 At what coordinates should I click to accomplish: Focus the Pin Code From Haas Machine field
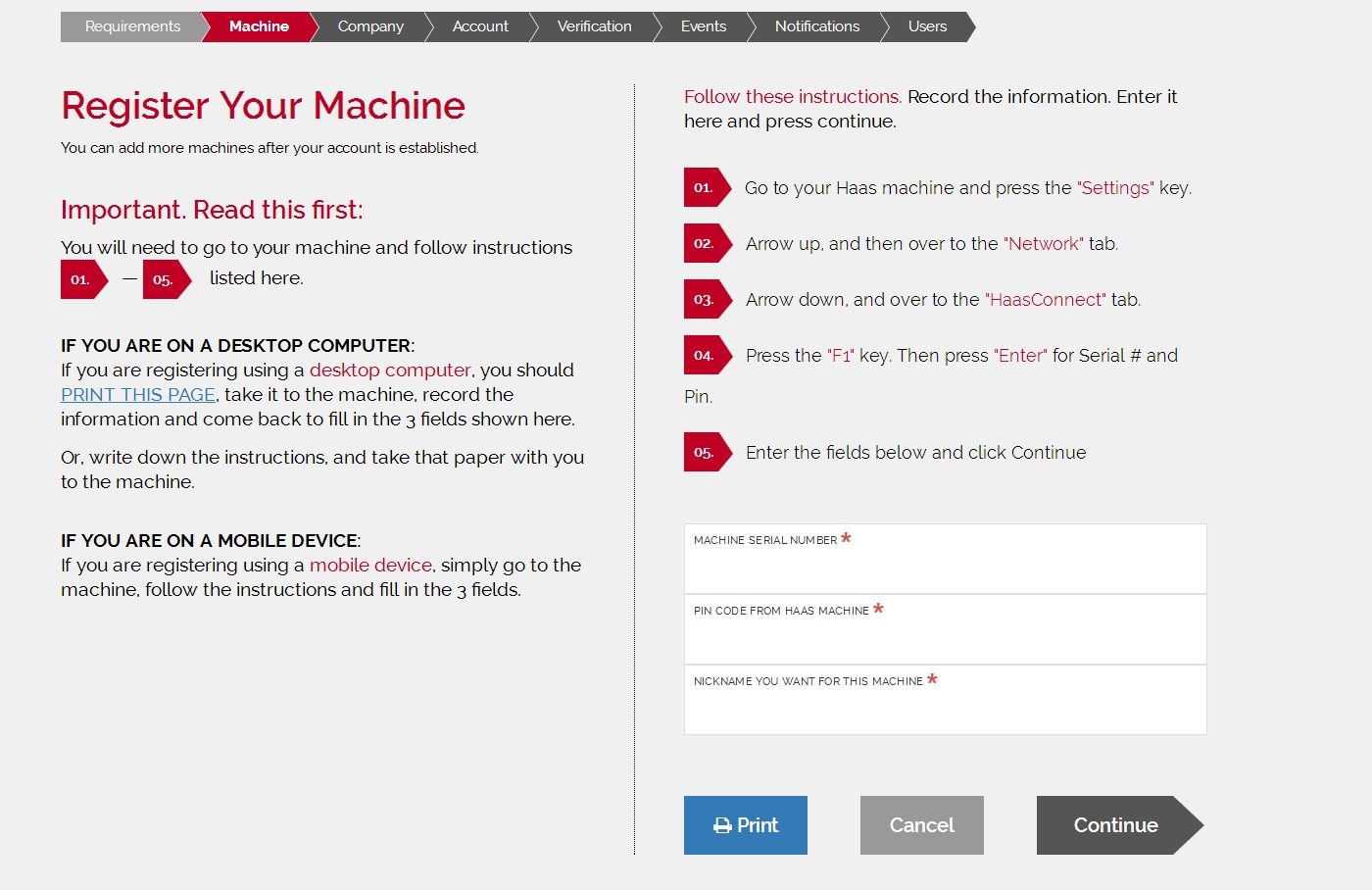(x=945, y=629)
